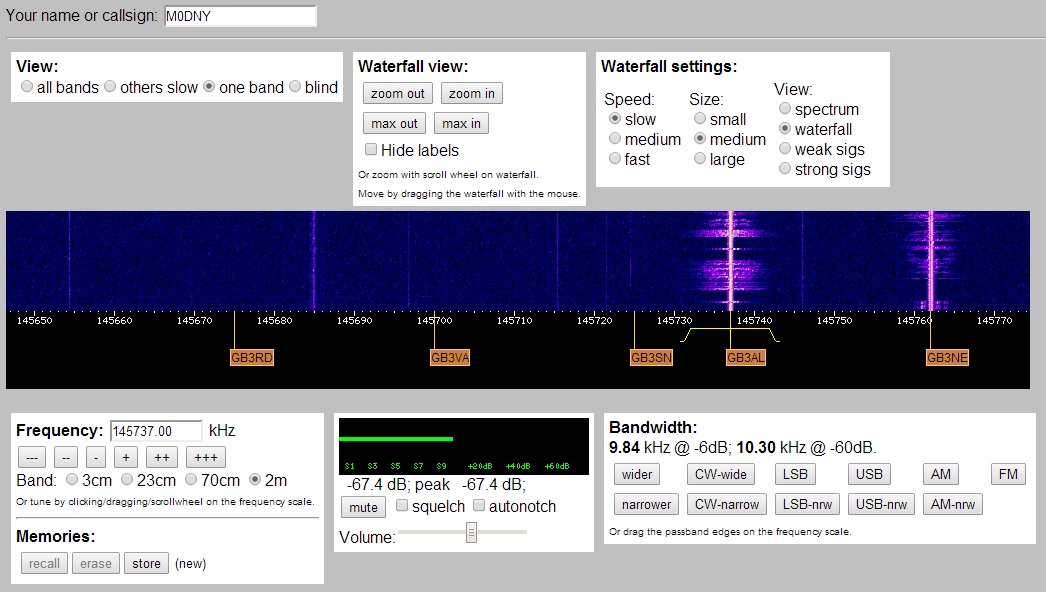Choose the fast waterfall speed option

click(615, 159)
